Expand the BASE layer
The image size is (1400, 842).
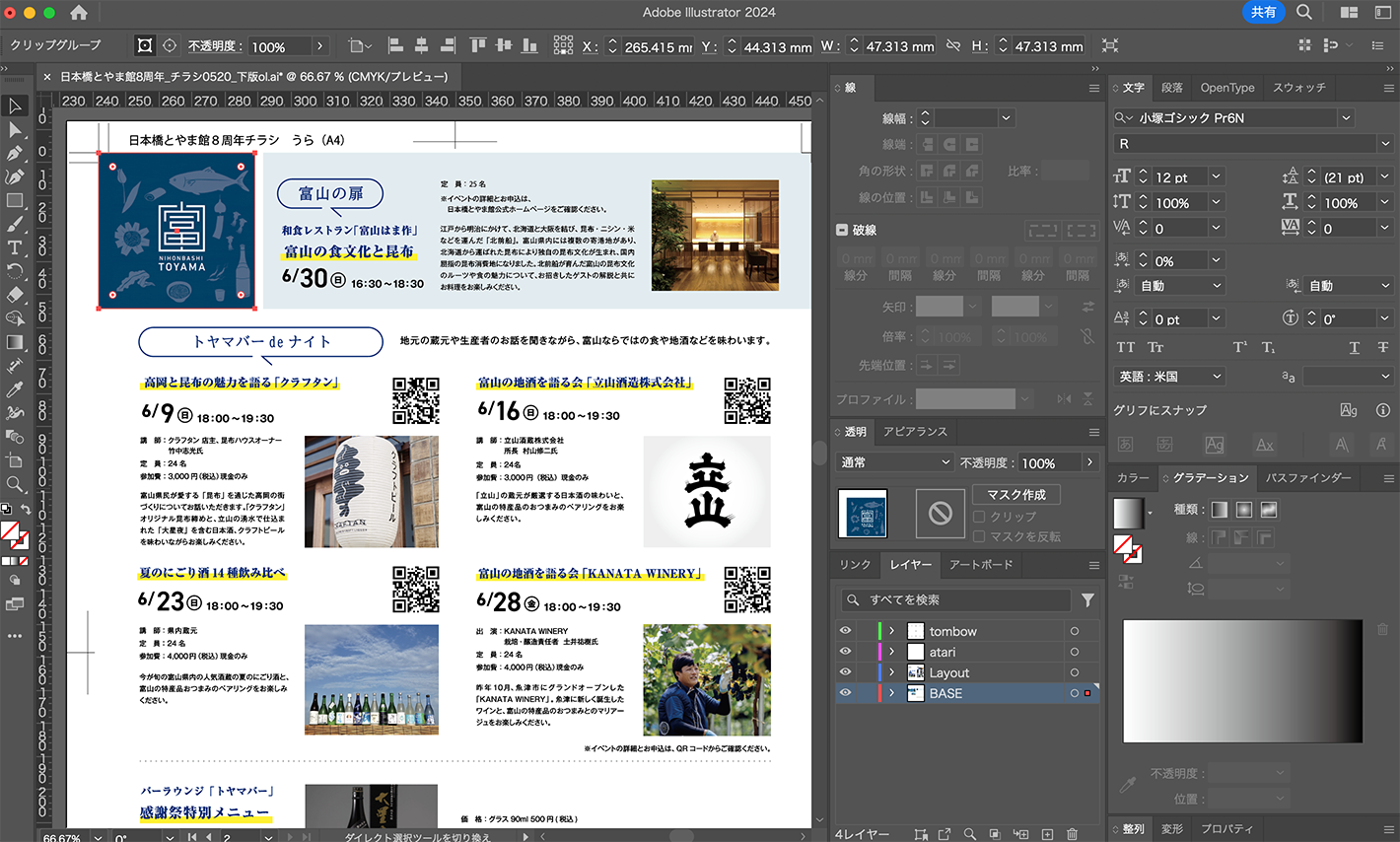tap(892, 693)
